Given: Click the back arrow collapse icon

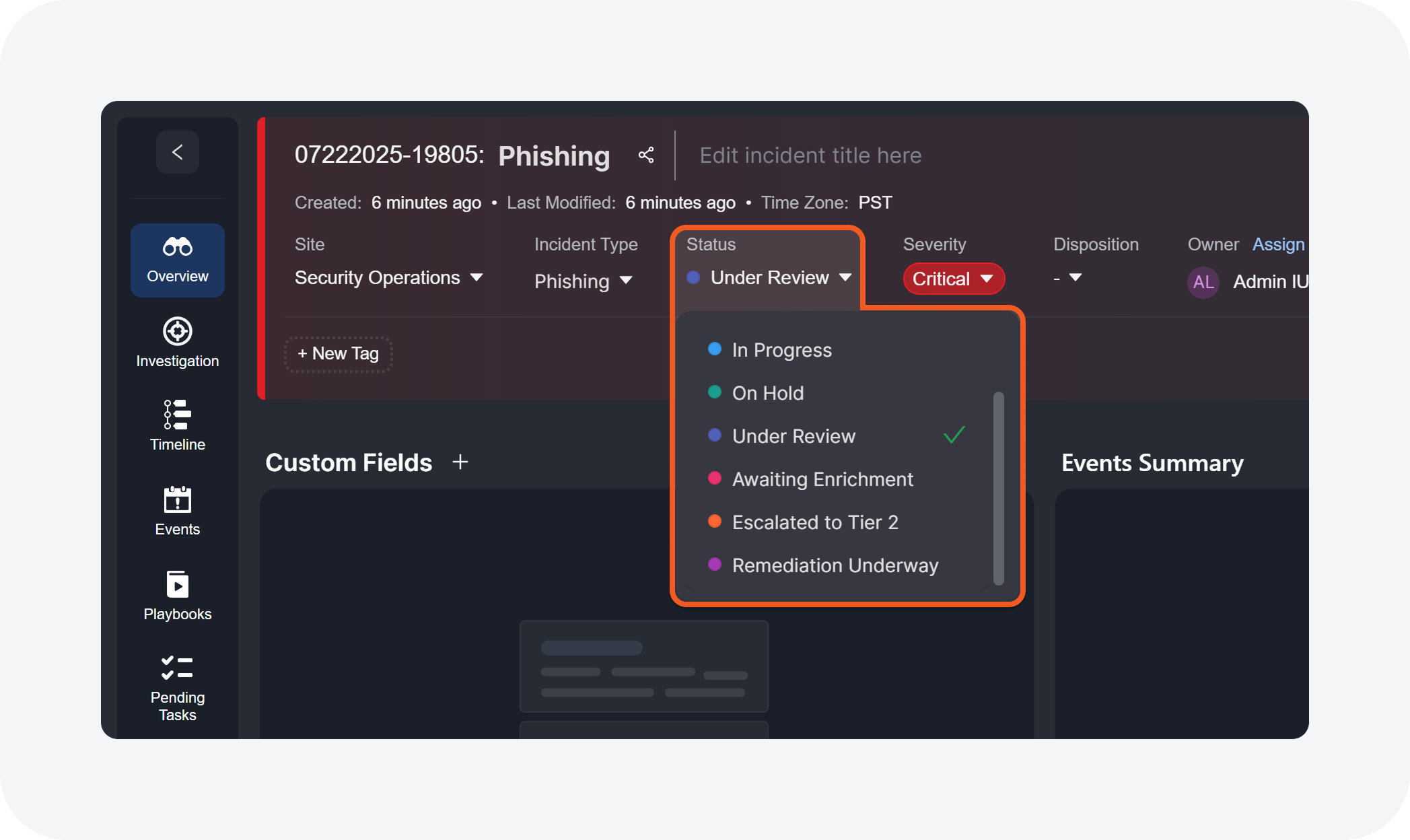Looking at the screenshot, I should point(178,152).
